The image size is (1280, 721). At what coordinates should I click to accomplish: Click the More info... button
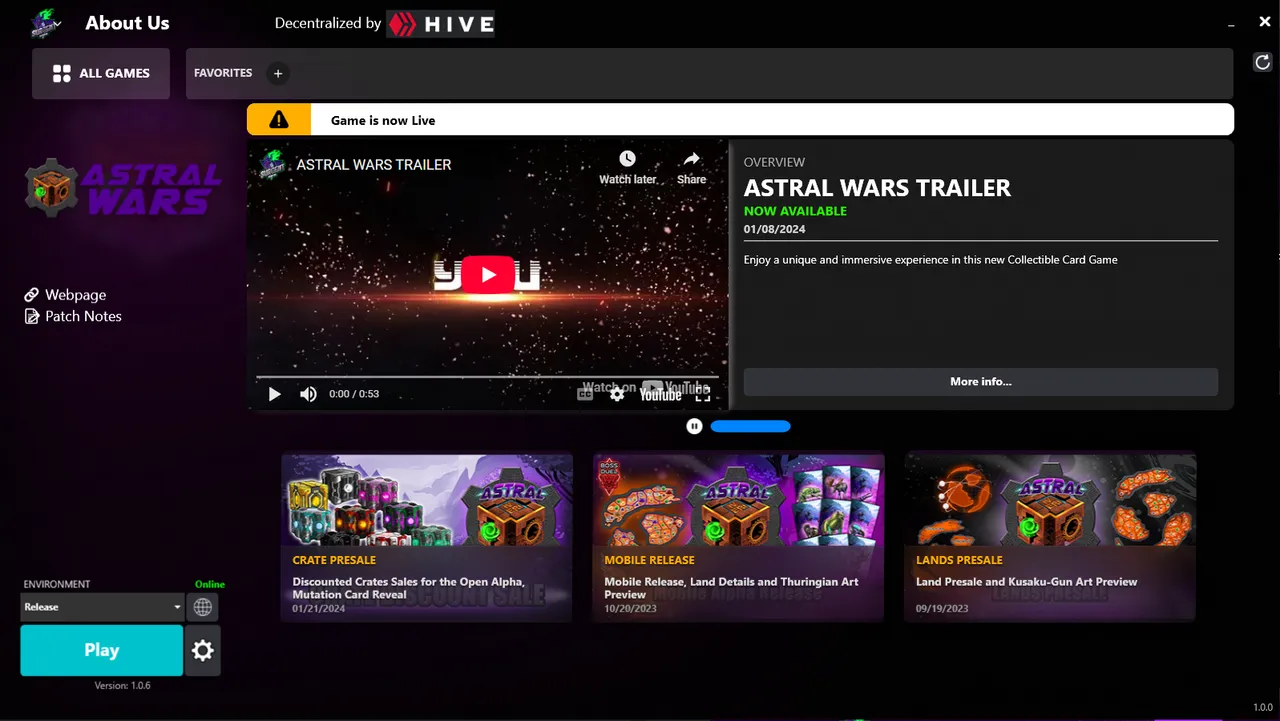click(x=981, y=382)
